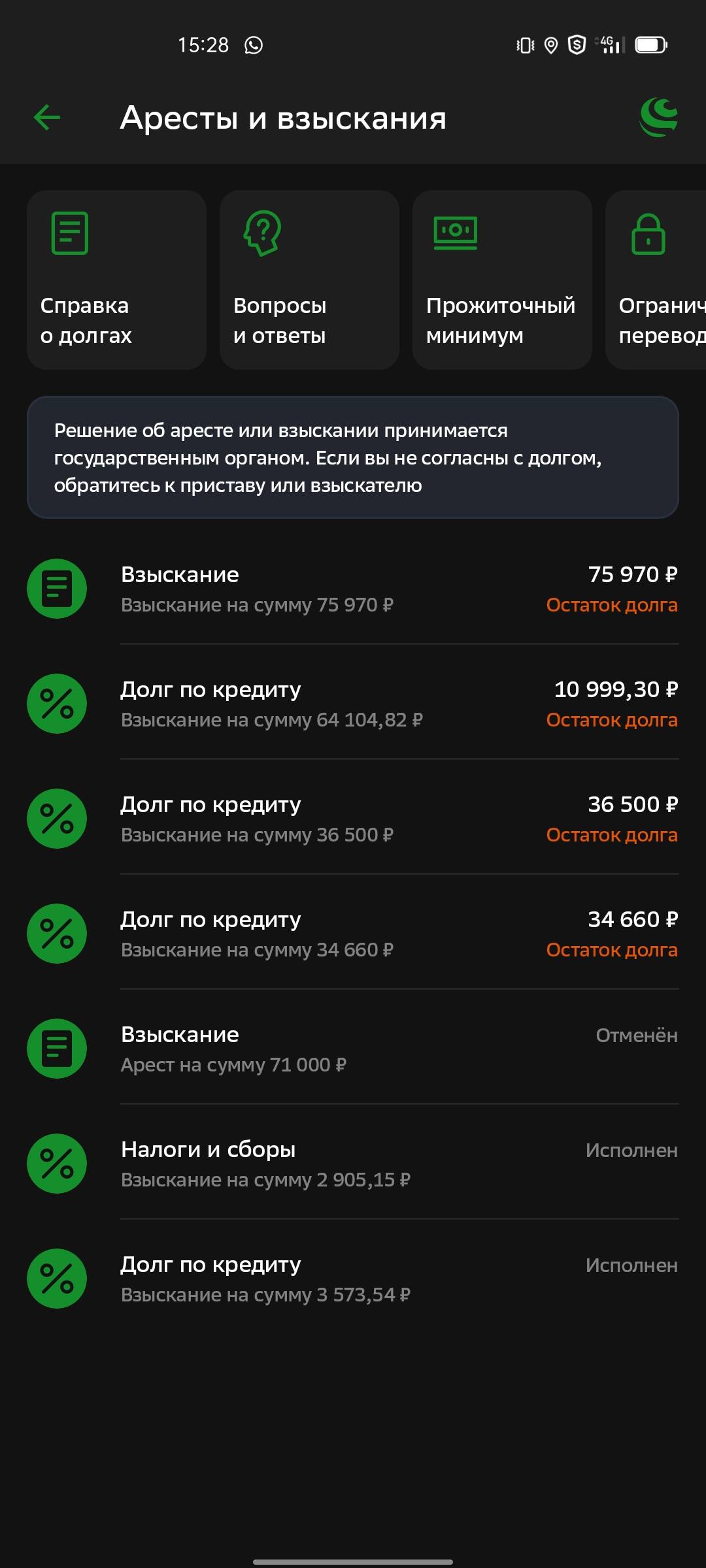Open Остаток долга for the 34 660 ₽ debt

tap(612, 950)
